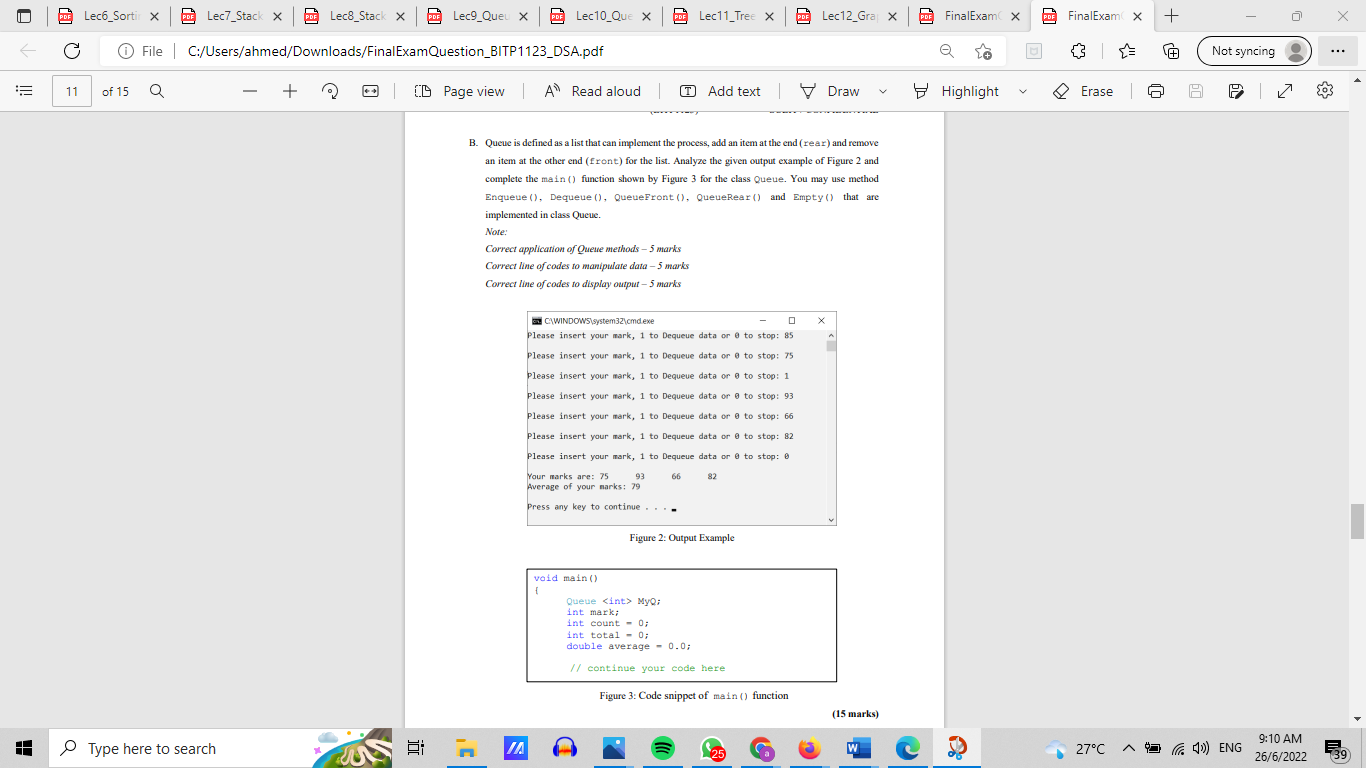Viewport: 1366px width, 768px height.
Task: Print the PDF document
Action: pyautogui.click(x=1155, y=90)
